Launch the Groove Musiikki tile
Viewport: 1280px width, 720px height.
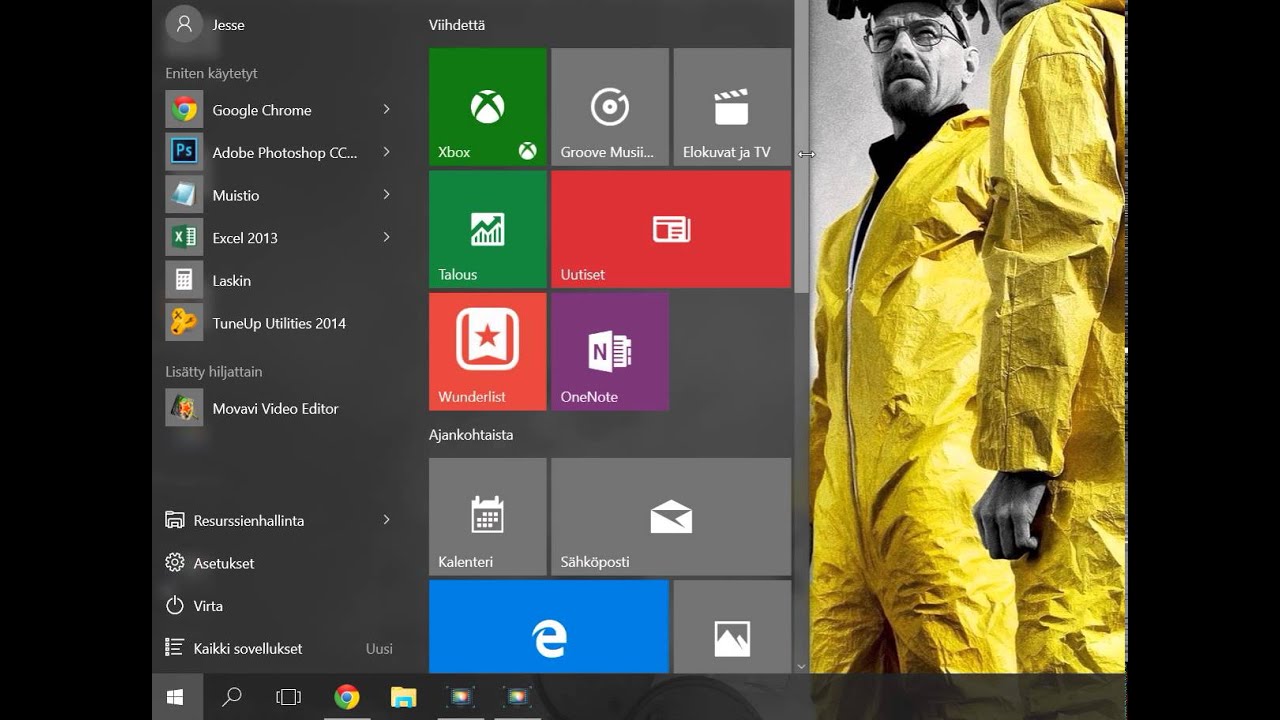(x=610, y=107)
